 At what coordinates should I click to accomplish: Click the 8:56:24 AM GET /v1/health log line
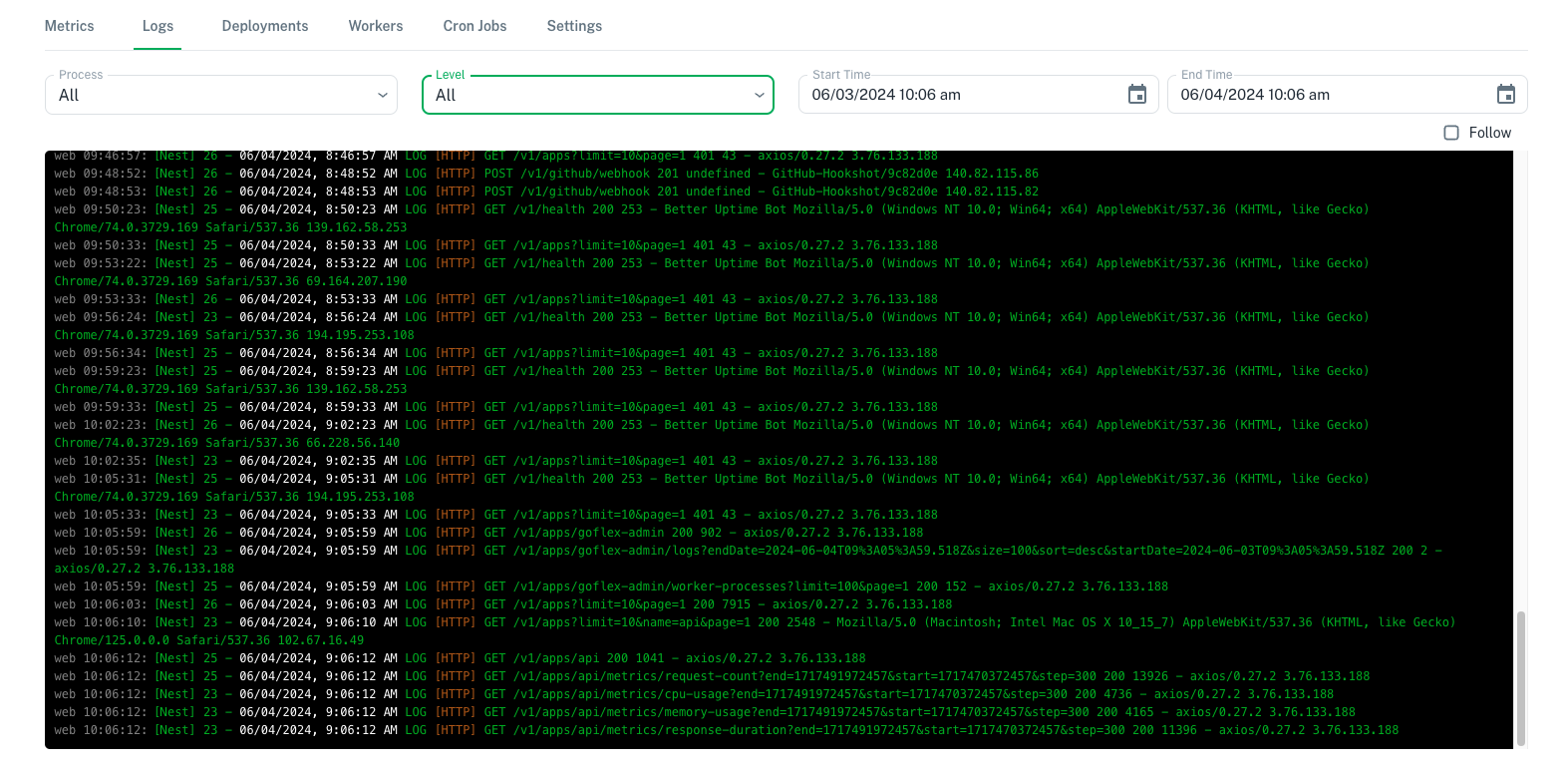pyautogui.click(x=712, y=326)
